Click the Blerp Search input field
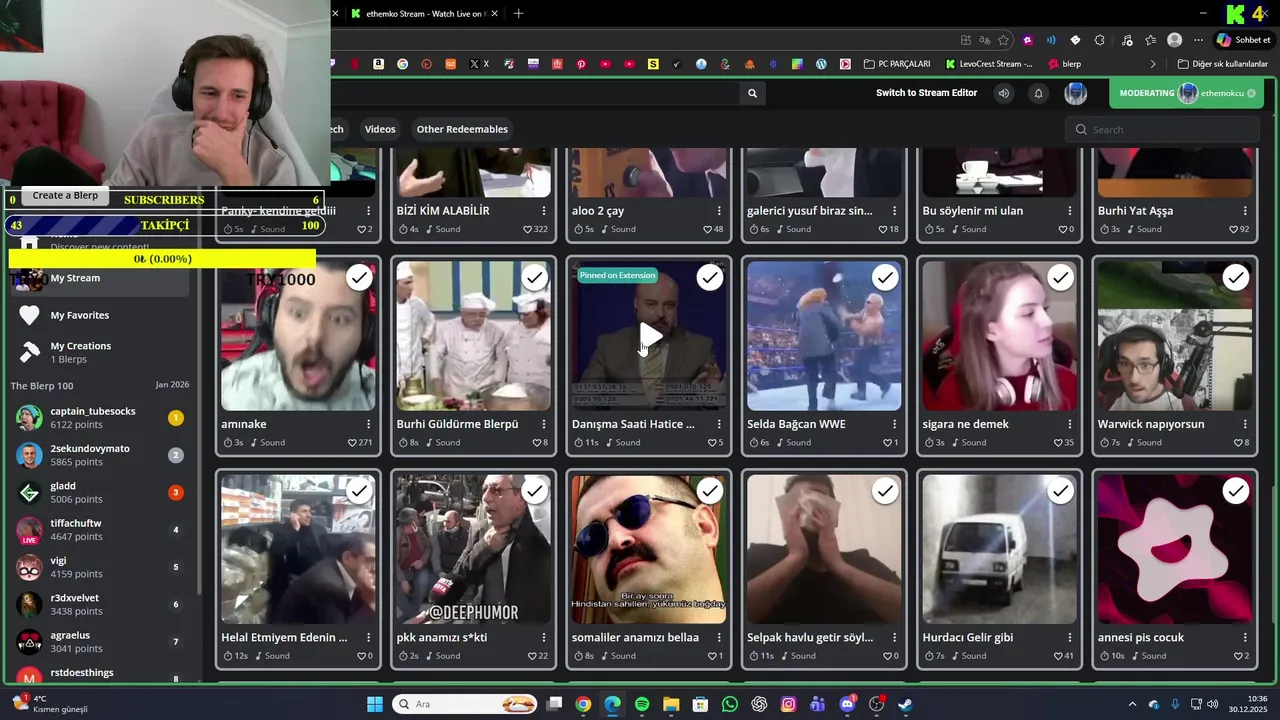 coord(1163,129)
